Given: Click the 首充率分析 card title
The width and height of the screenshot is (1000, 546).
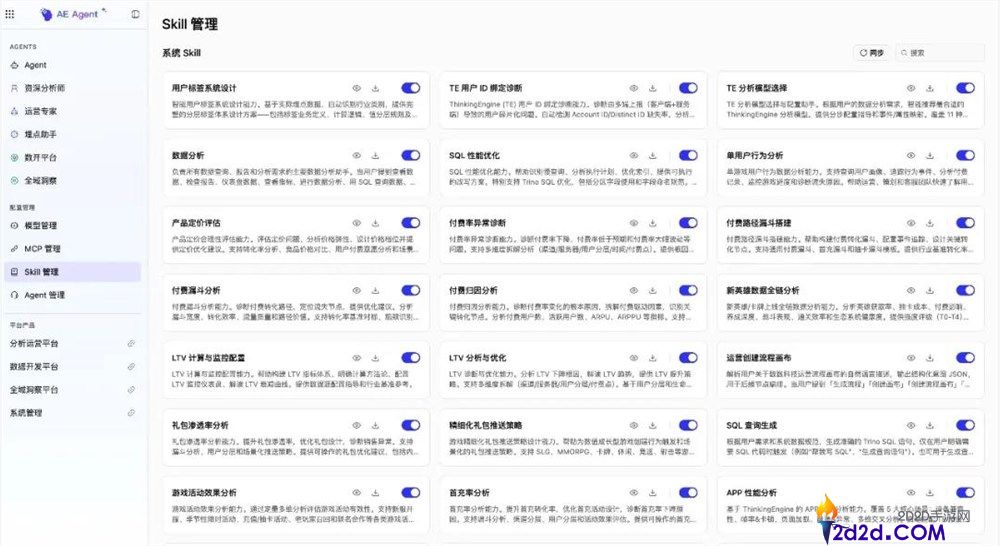Looking at the screenshot, I should (469, 493).
